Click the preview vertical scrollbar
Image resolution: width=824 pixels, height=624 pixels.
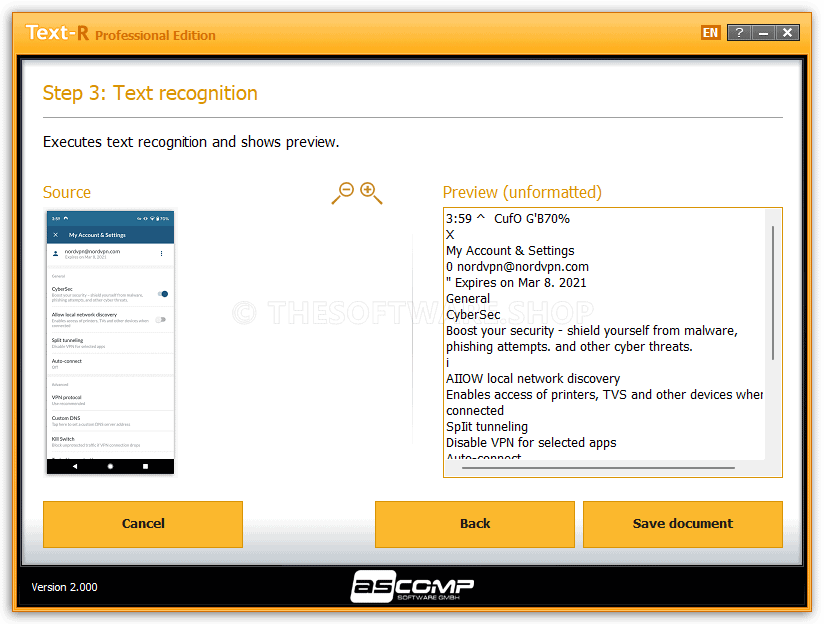pos(772,293)
